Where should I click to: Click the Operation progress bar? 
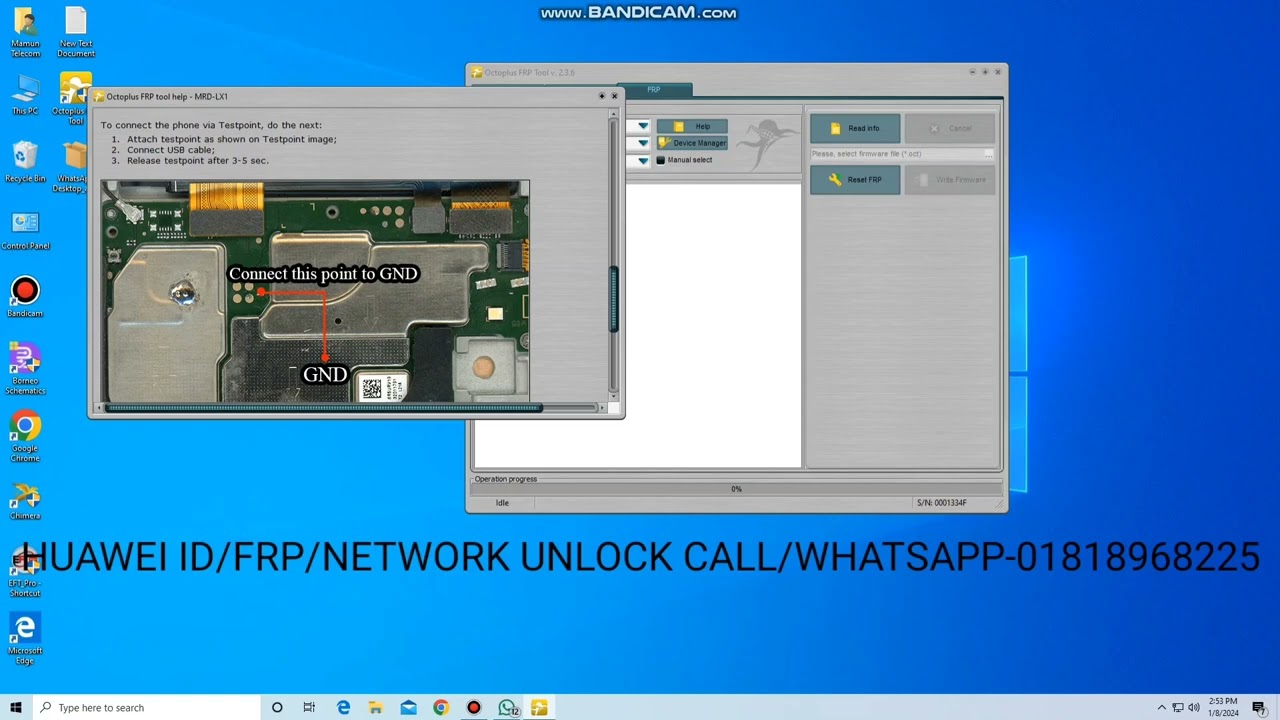736,489
